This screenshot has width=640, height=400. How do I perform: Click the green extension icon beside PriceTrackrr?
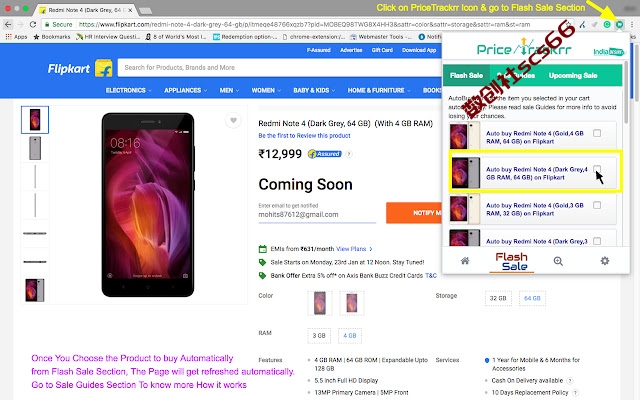point(607,24)
